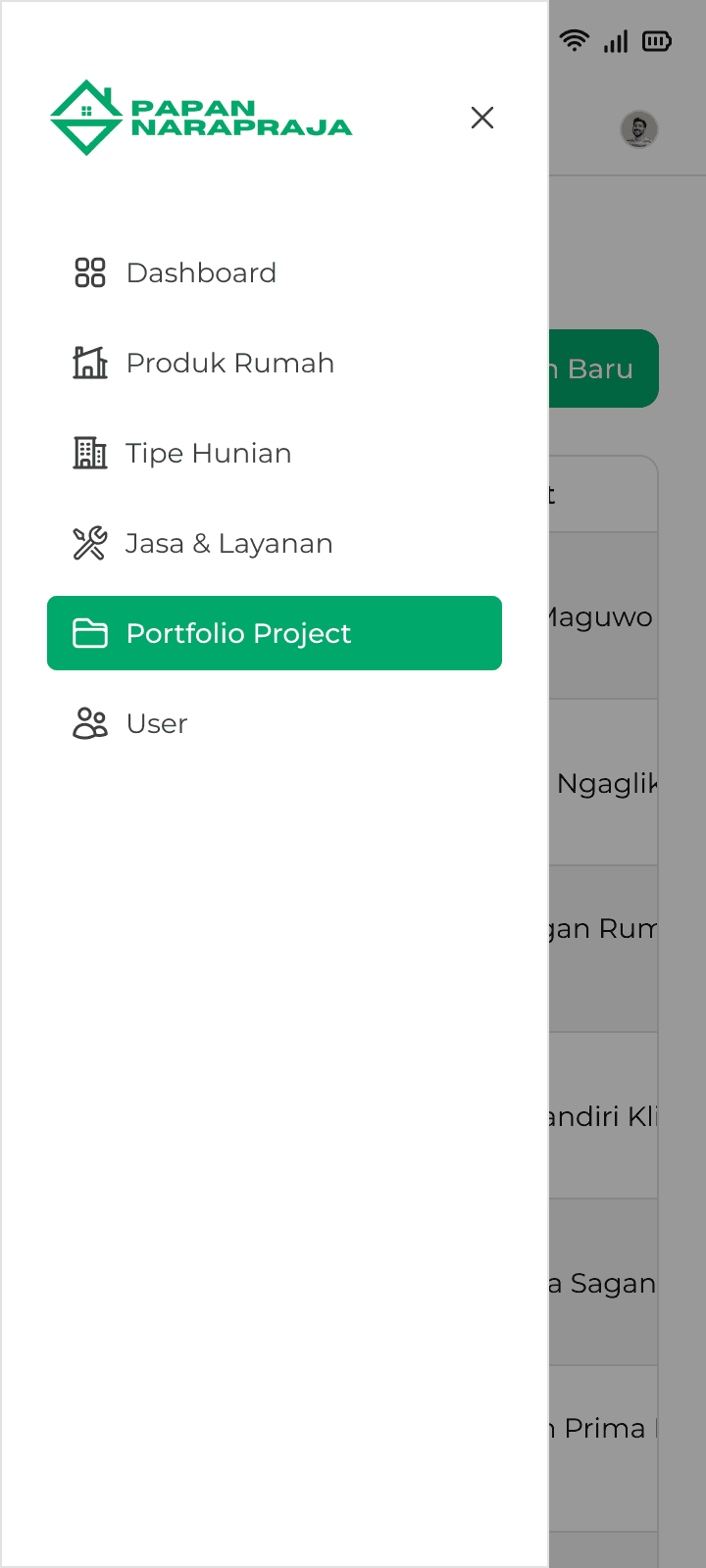Click the User people icon
This screenshot has width=706, height=1568.
click(90, 723)
